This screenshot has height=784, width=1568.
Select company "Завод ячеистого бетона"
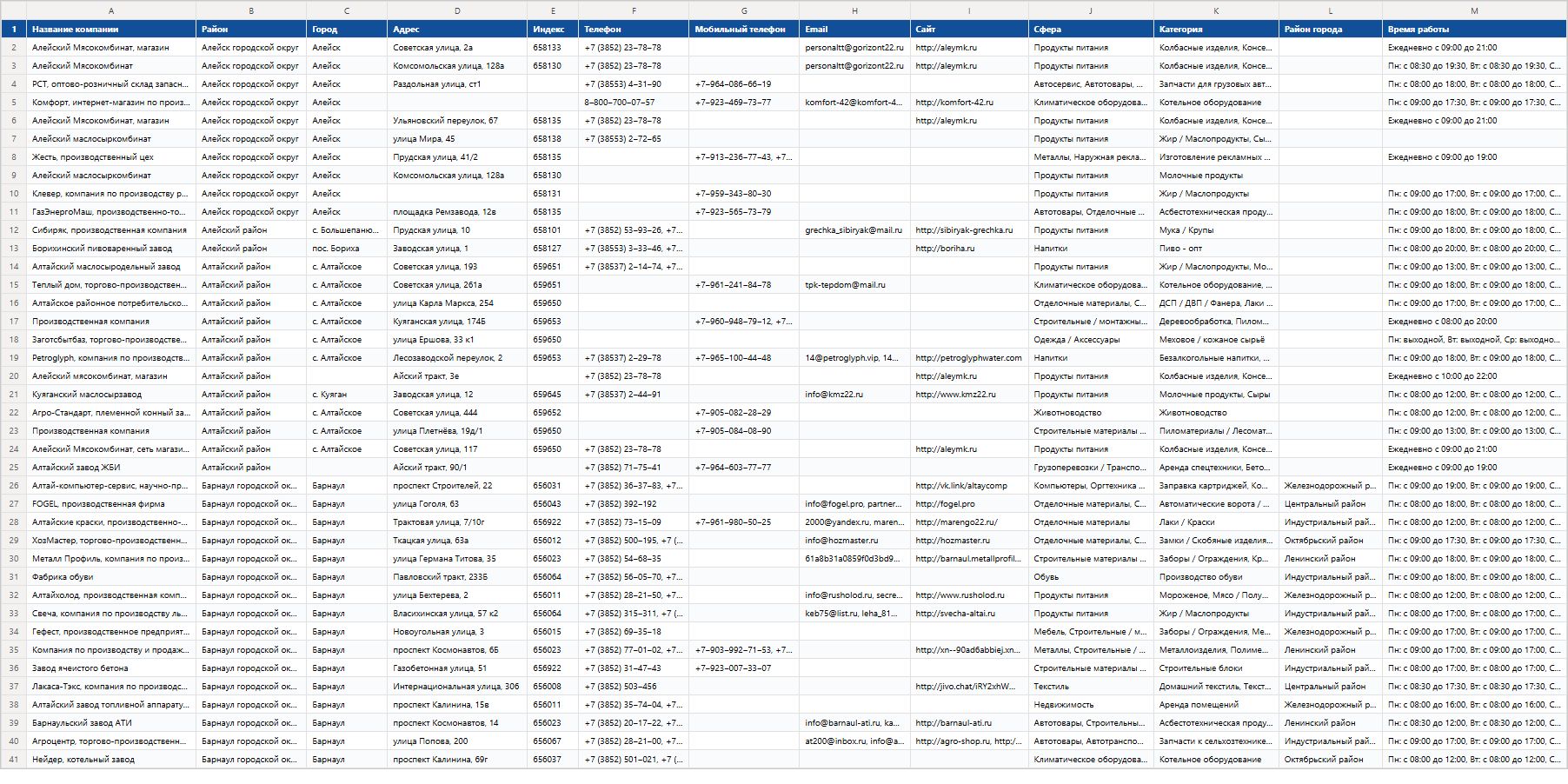[x=111, y=668]
